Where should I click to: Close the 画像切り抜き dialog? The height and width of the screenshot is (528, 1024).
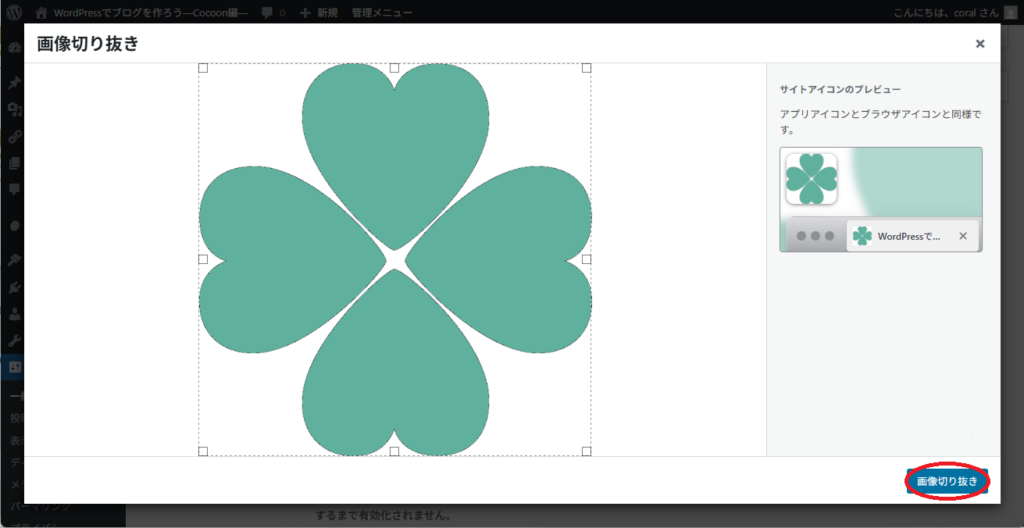point(980,44)
